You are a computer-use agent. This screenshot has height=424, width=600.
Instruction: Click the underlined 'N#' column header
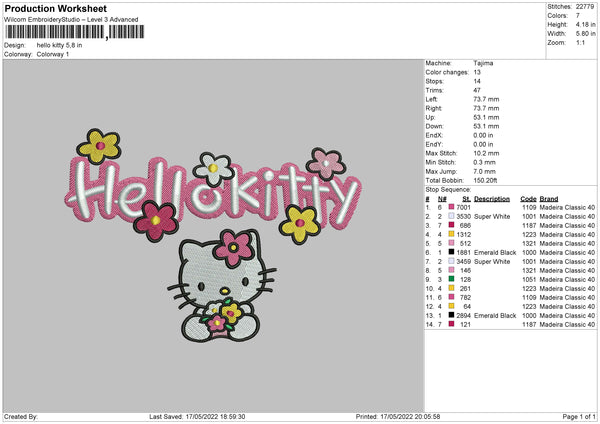point(442,199)
